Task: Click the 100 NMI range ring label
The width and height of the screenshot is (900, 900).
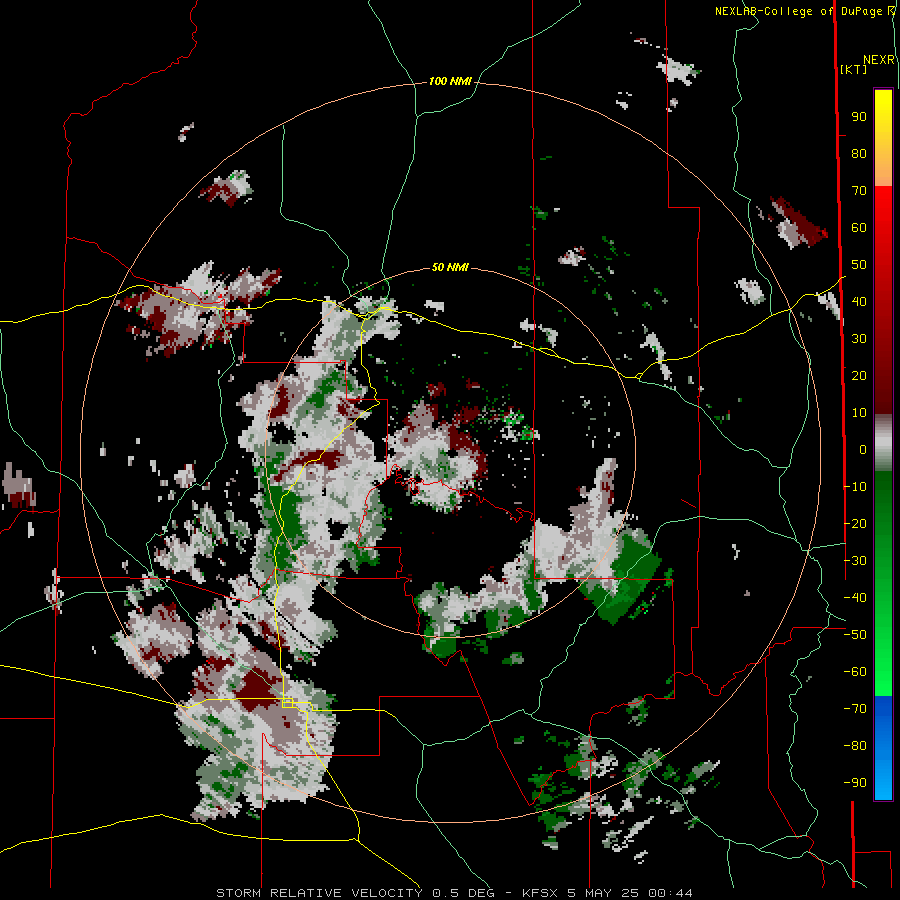Action: pyautogui.click(x=450, y=82)
